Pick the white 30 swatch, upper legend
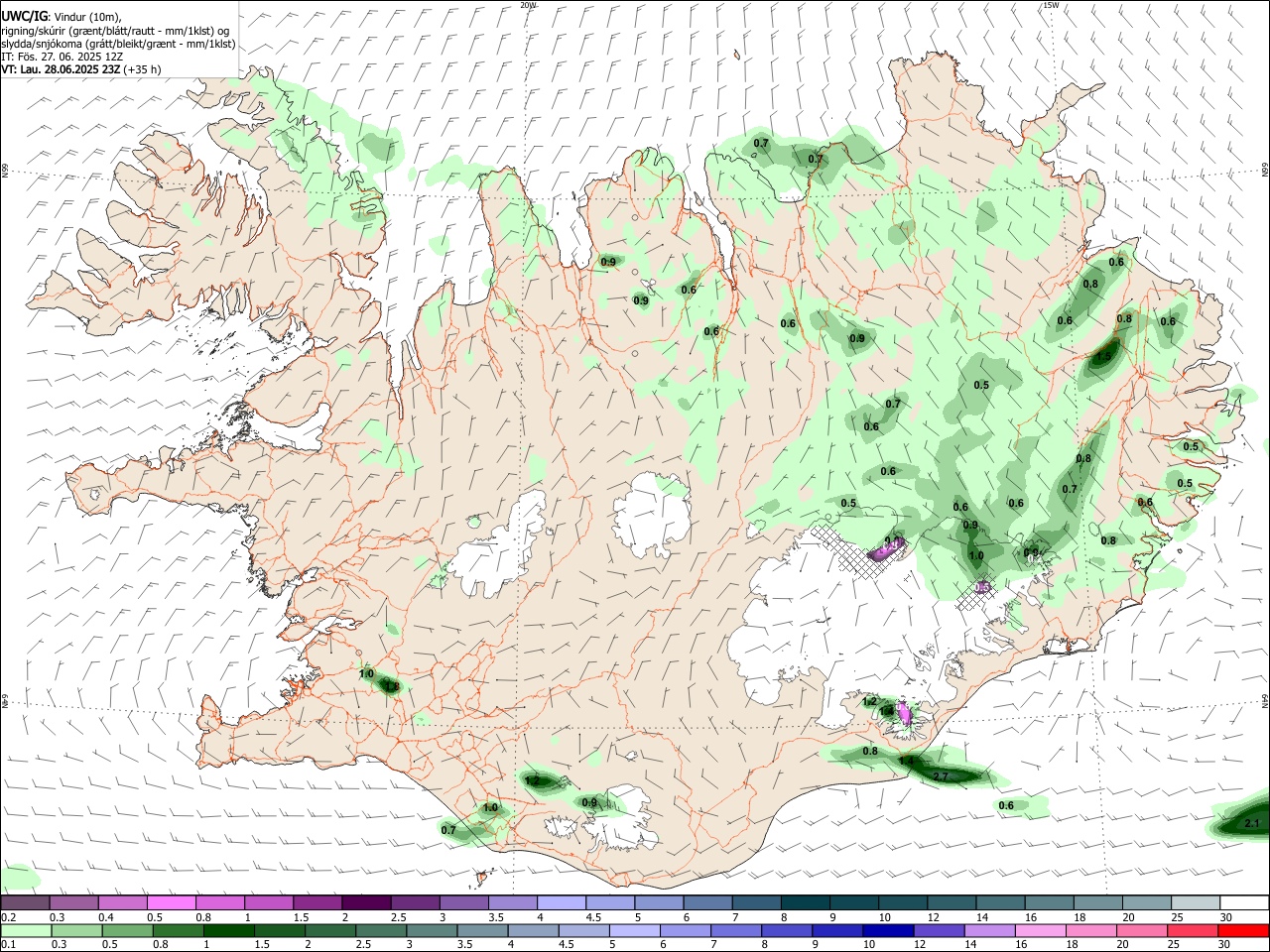The width and height of the screenshot is (1270, 952). [x=1243, y=903]
